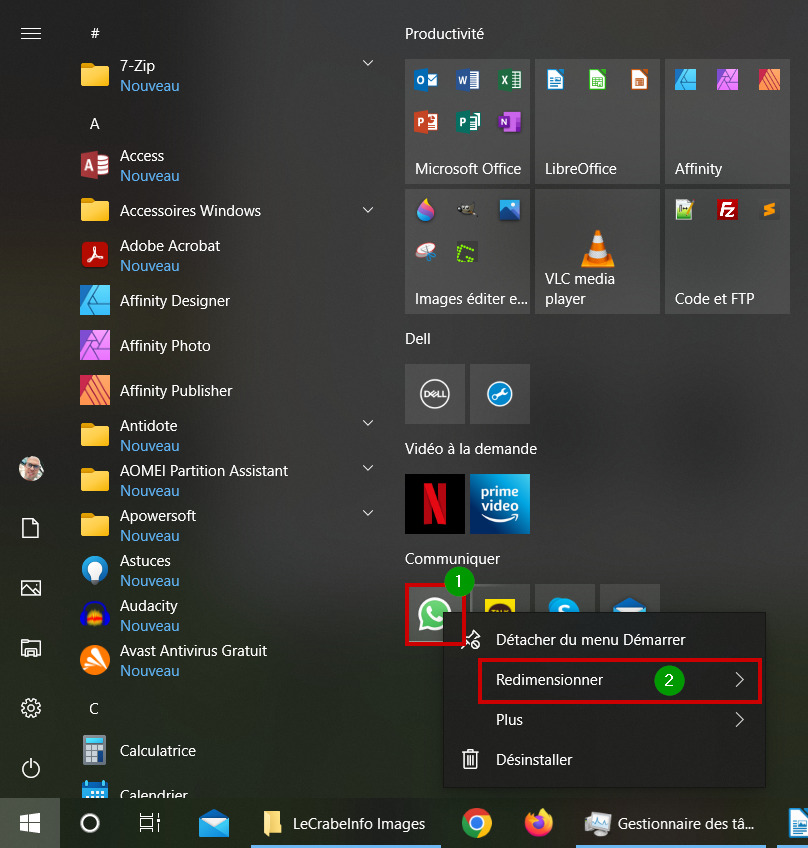Open Task View in taskbar
Viewport: 808px width, 848px height.
149,823
